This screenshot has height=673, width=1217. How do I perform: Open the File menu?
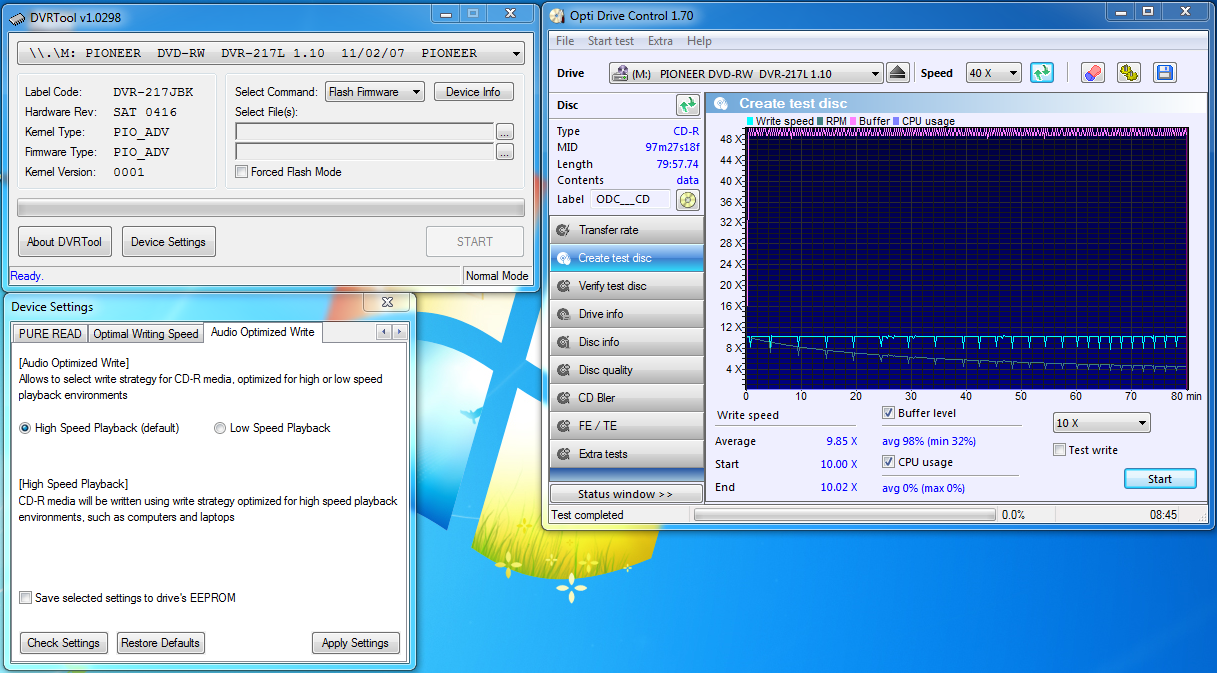(565, 41)
